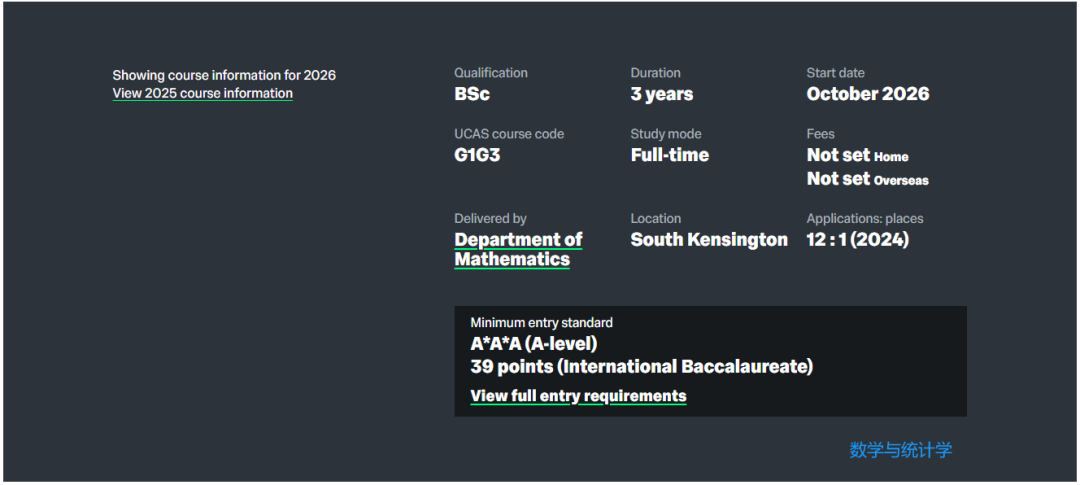Click the 39 points International Baccalaureate text
Image resolution: width=1080 pixels, height=485 pixels.
pyautogui.click(x=641, y=367)
